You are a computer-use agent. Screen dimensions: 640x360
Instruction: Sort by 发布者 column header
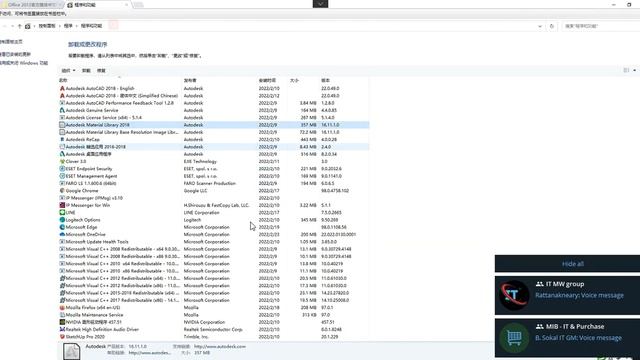pos(190,80)
